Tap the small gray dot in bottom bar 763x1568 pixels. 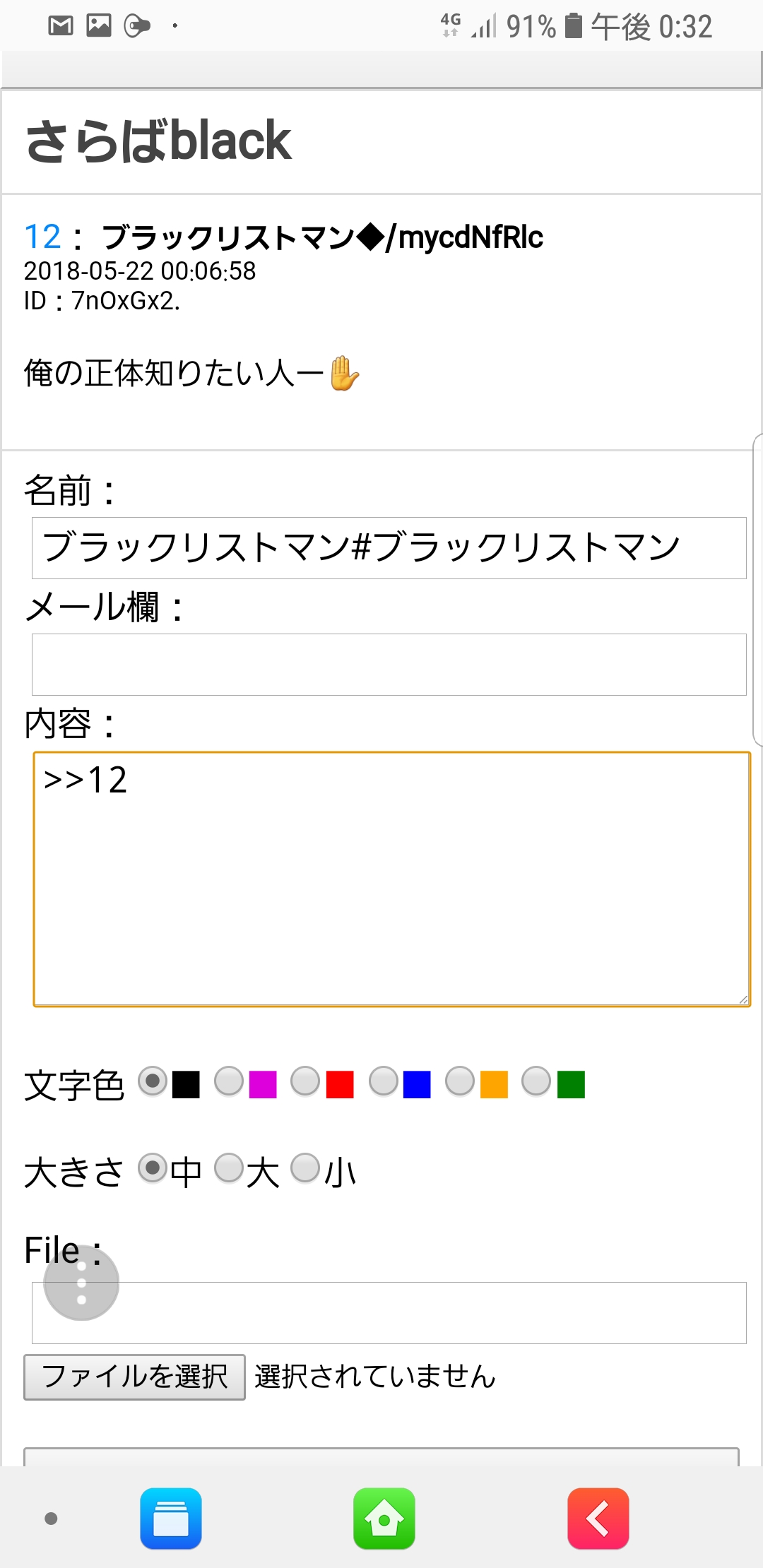pos(51,1519)
